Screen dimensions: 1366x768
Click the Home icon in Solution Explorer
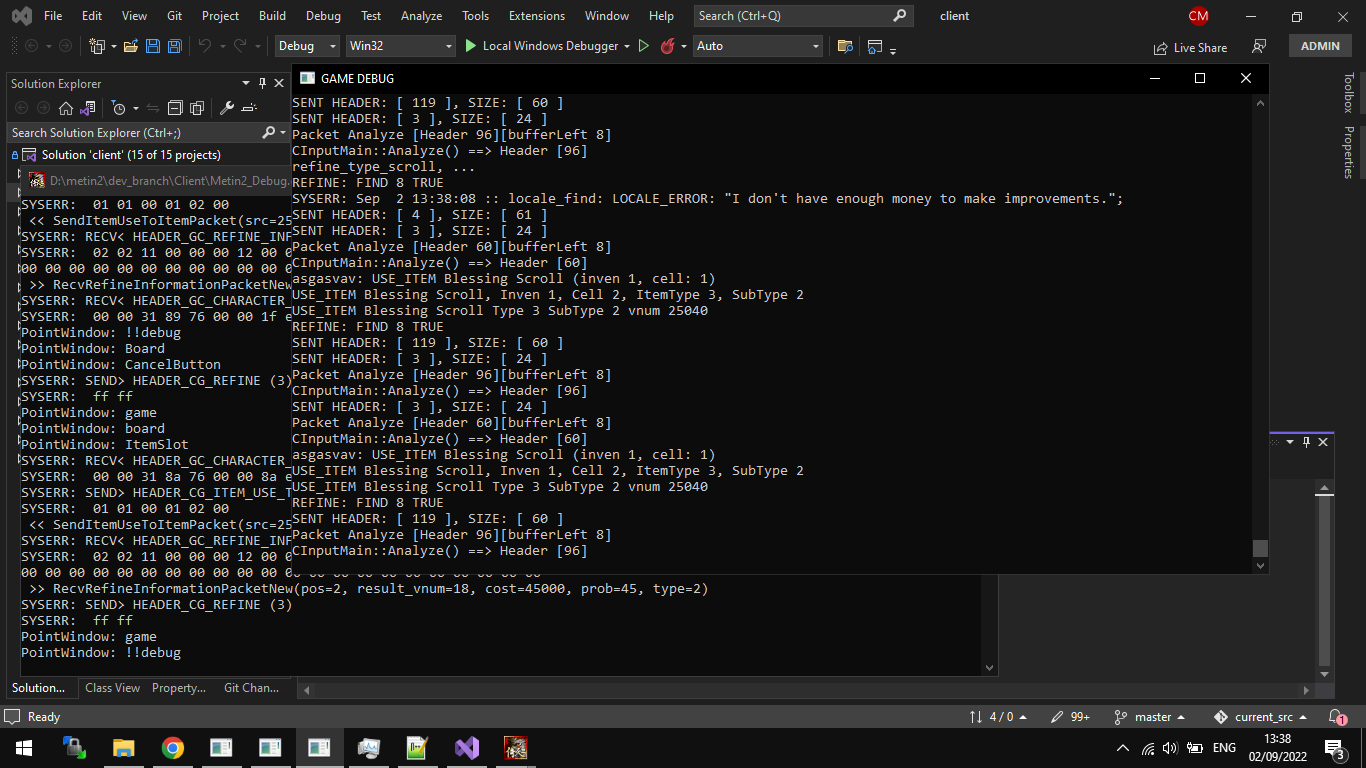66,108
